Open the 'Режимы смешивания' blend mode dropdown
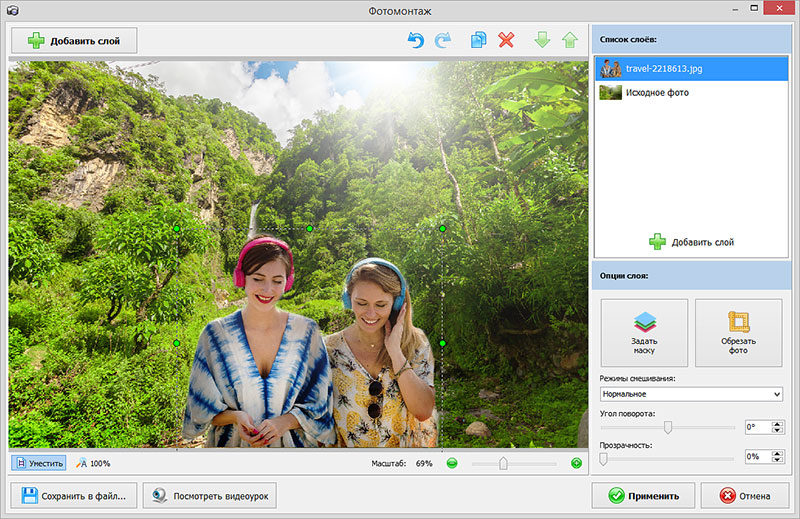800x519 pixels. [691, 394]
